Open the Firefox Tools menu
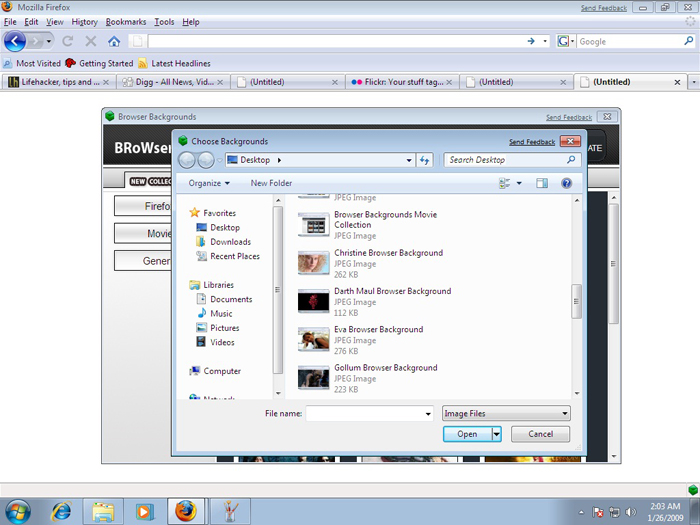The width and height of the screenshot is (700, 525). point(164,22)
